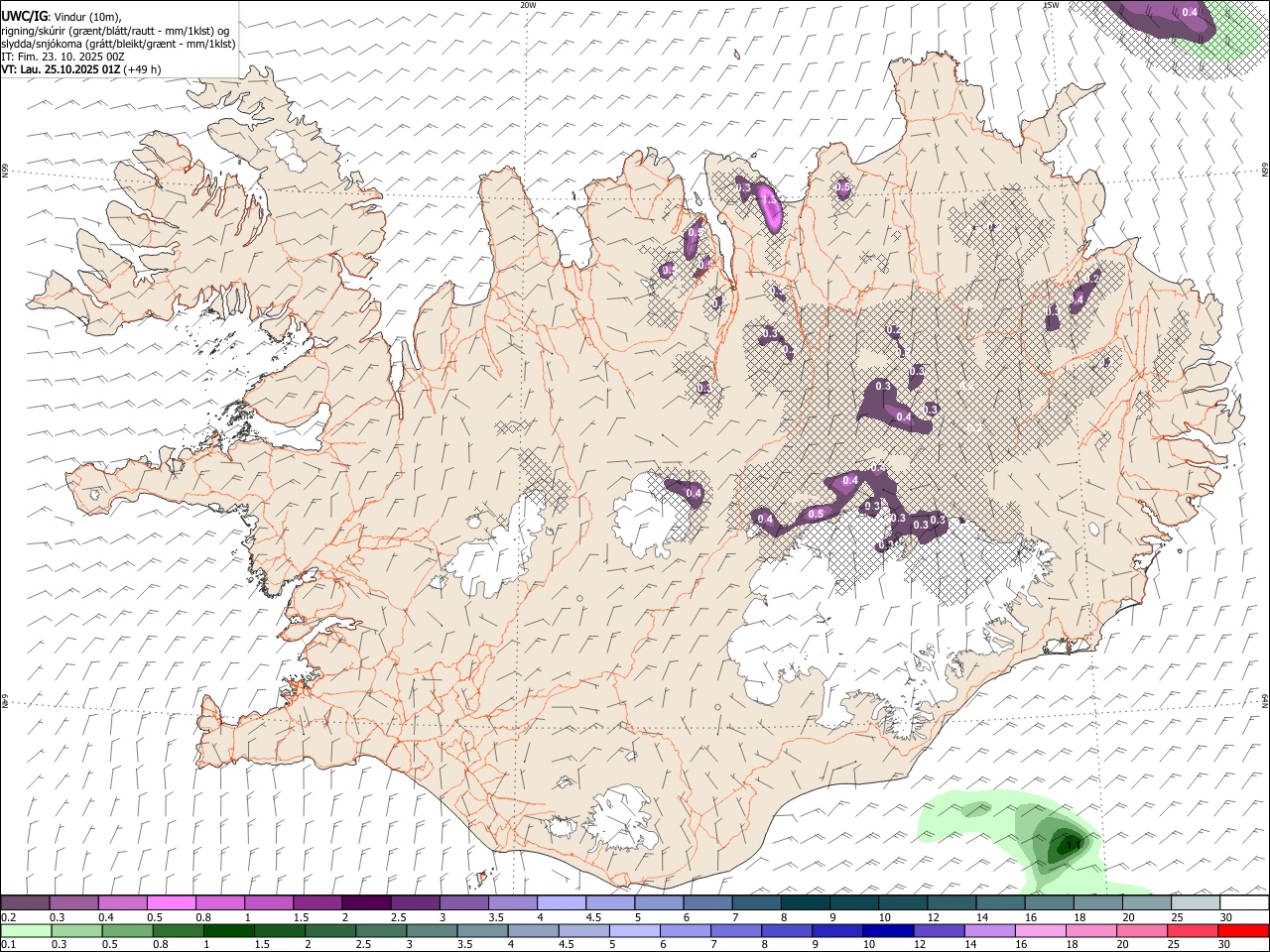Click the "1.5" value on the pink snow patch

(x=769, y=199)
